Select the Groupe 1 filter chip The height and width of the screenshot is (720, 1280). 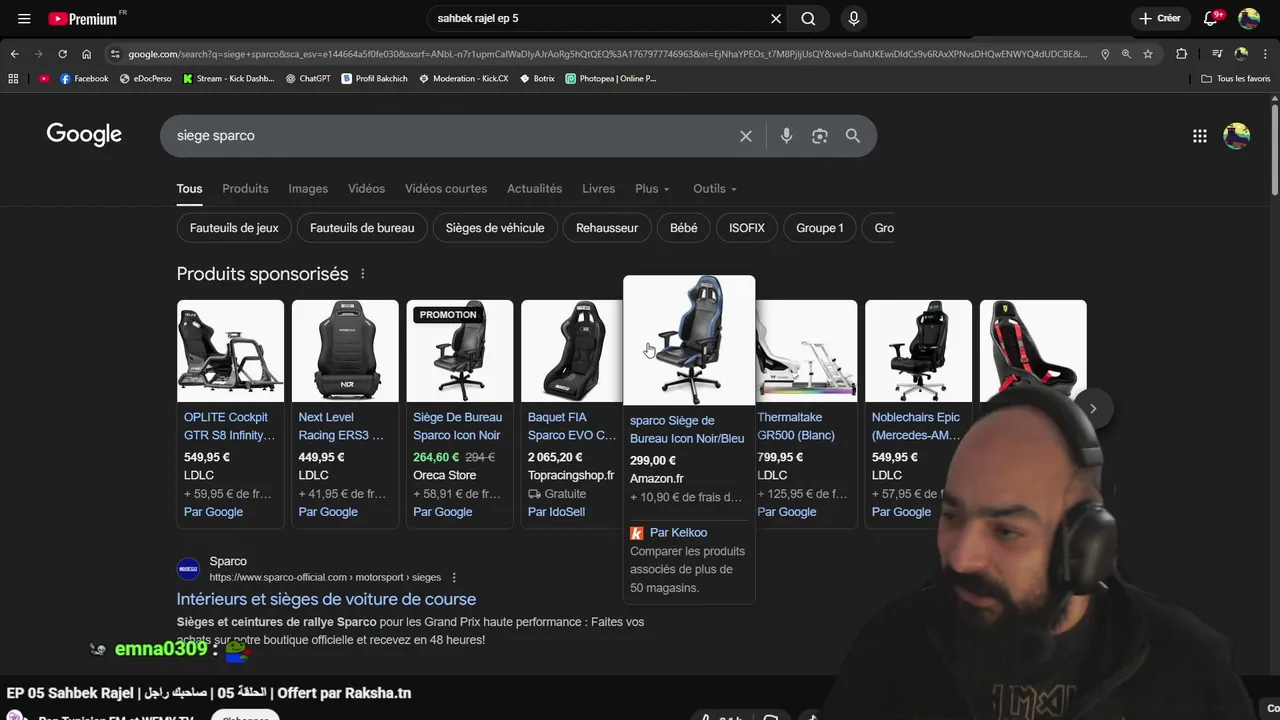(820, 228)
